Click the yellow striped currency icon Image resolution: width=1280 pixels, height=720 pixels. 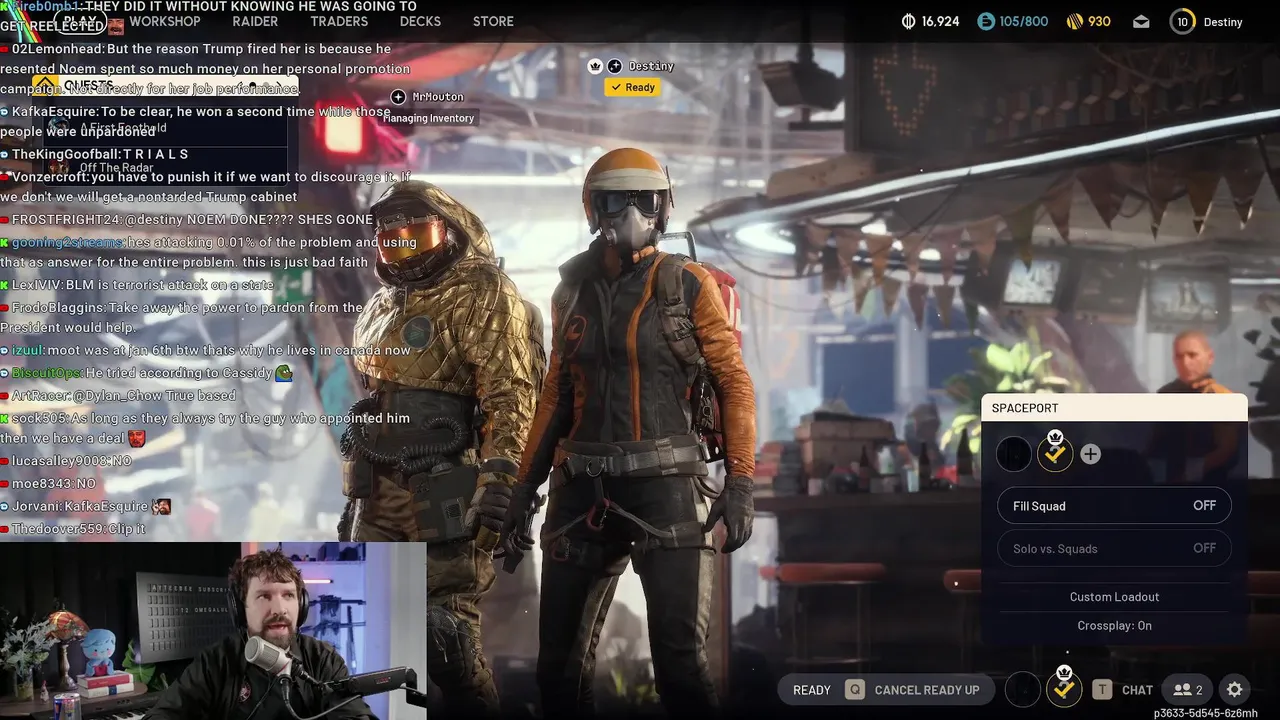point(1075,21)
